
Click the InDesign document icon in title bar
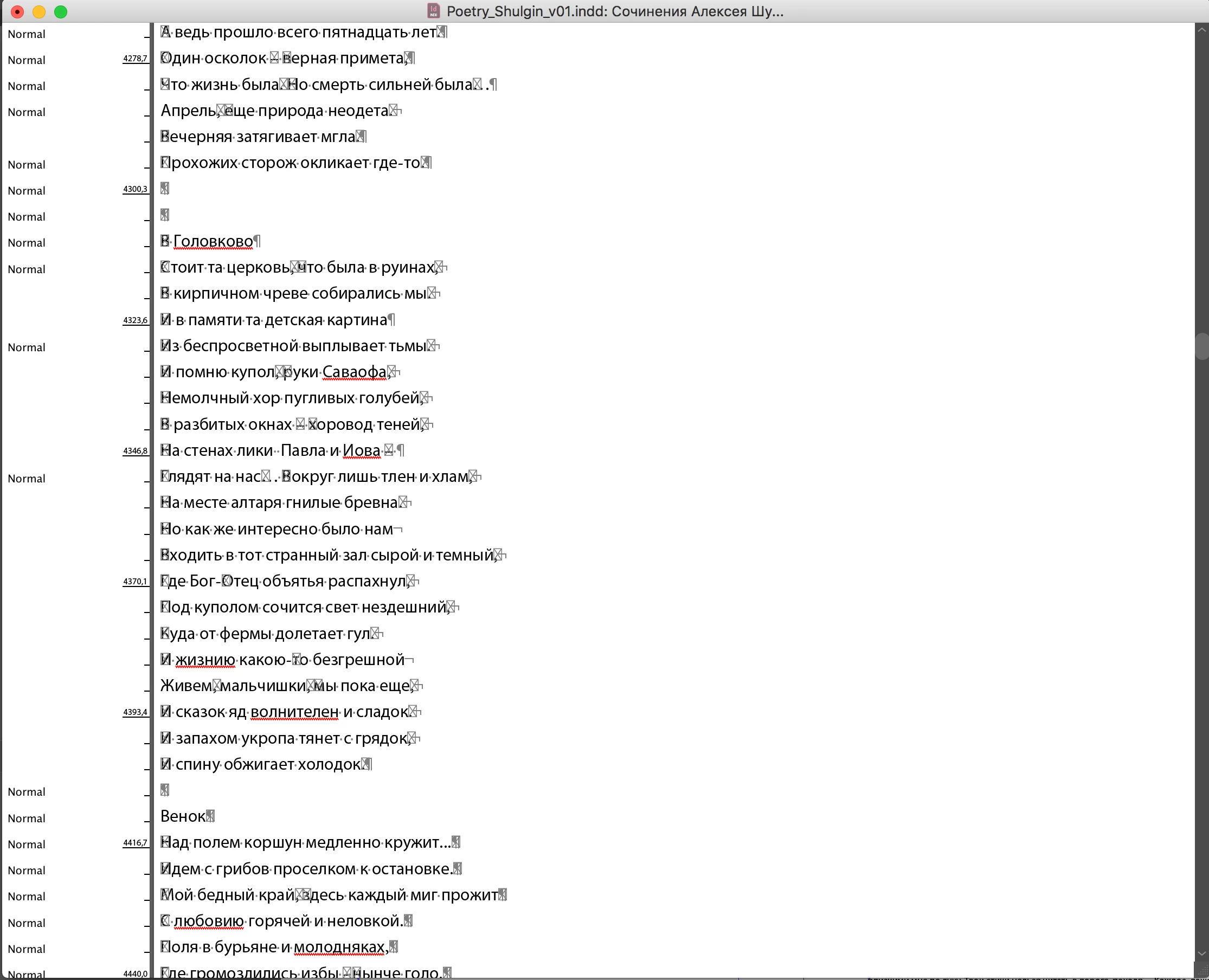434,11
